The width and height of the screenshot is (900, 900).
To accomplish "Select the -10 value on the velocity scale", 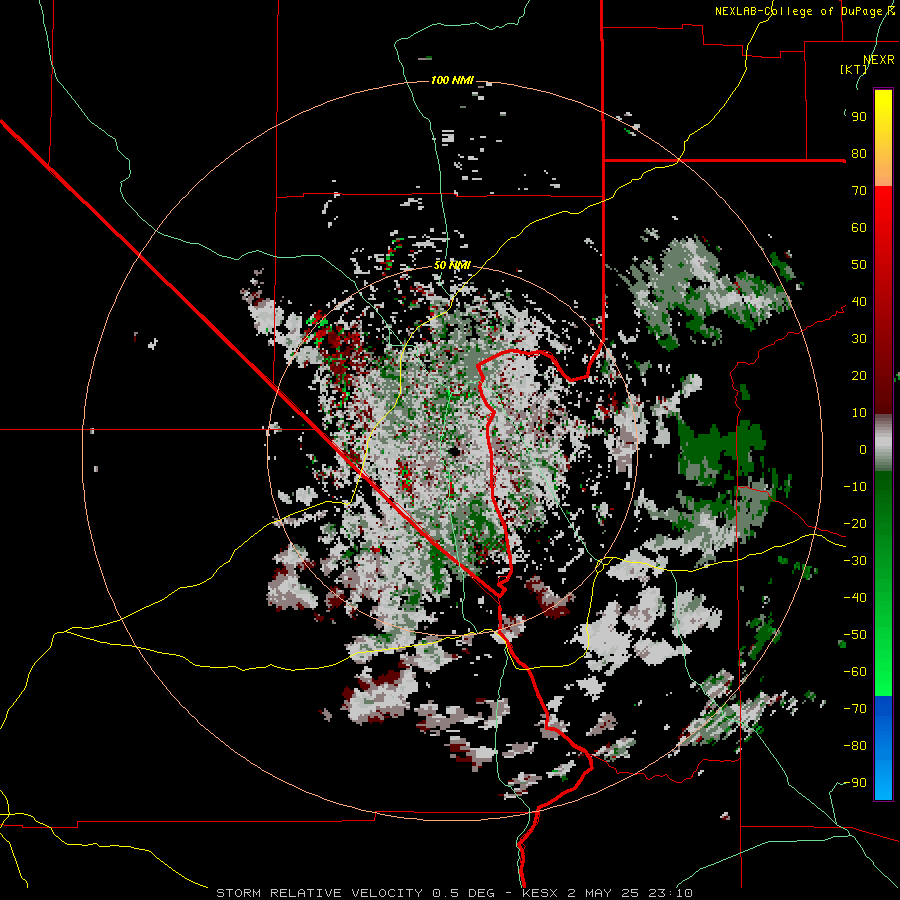I will pos(855,487).
